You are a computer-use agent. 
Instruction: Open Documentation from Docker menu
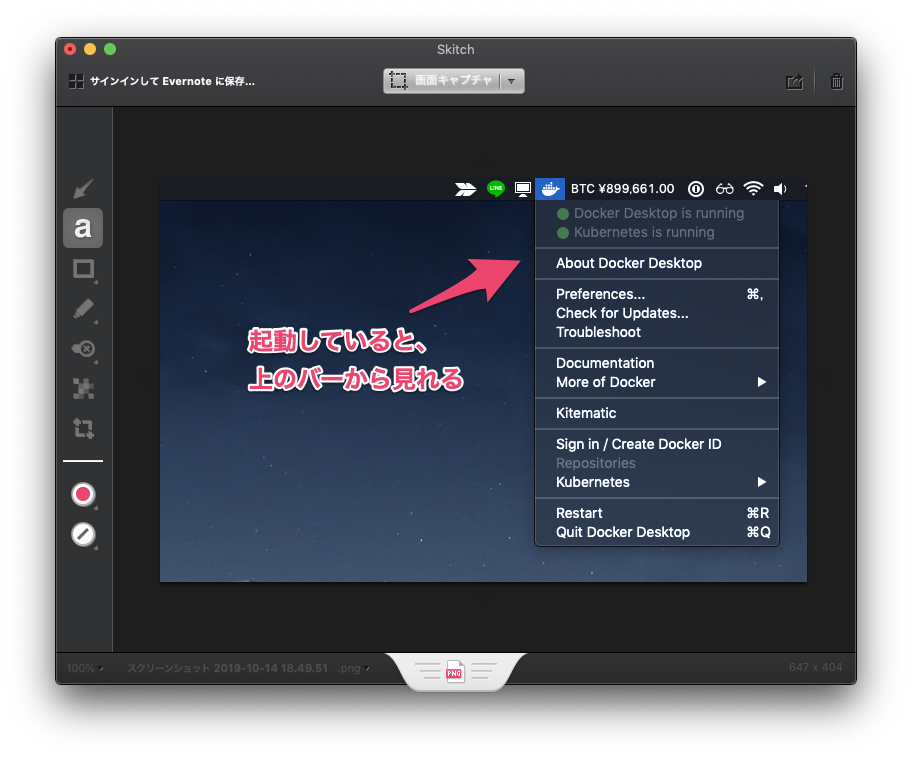(657, 364)
